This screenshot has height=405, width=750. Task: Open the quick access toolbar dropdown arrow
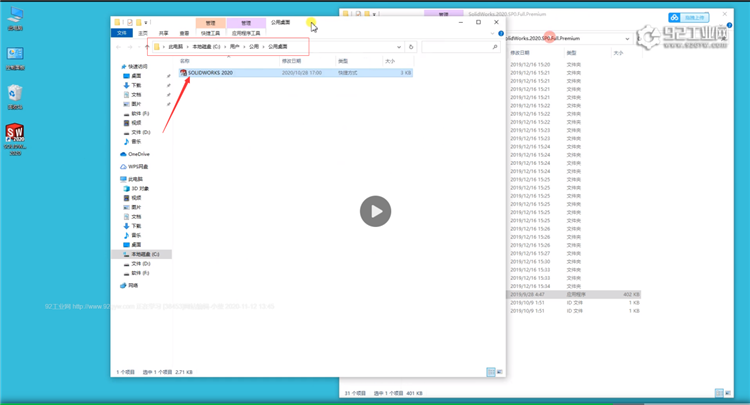point(145,22)
